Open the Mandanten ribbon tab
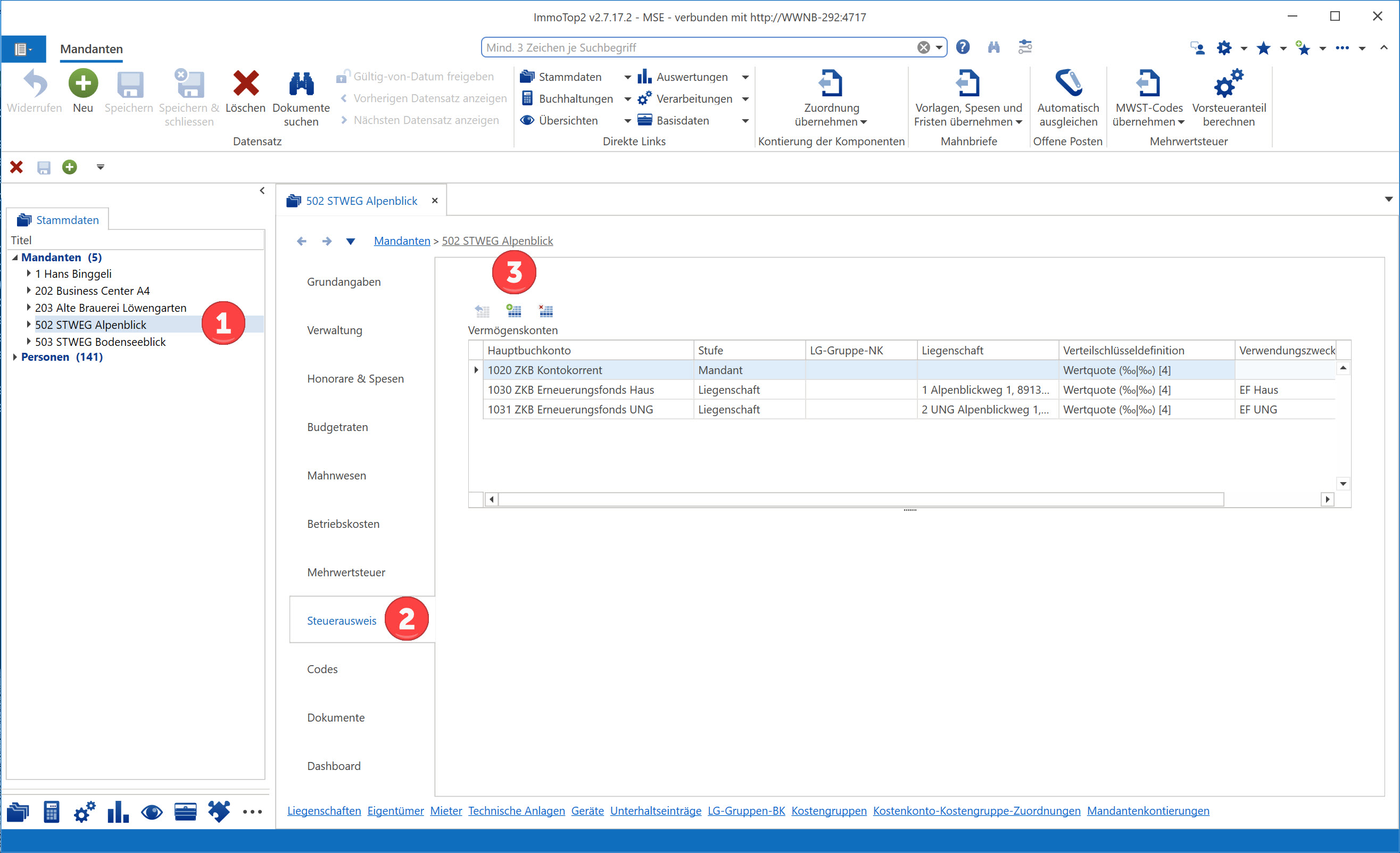Screen dimensions: 1400x853 coord(92,49)
